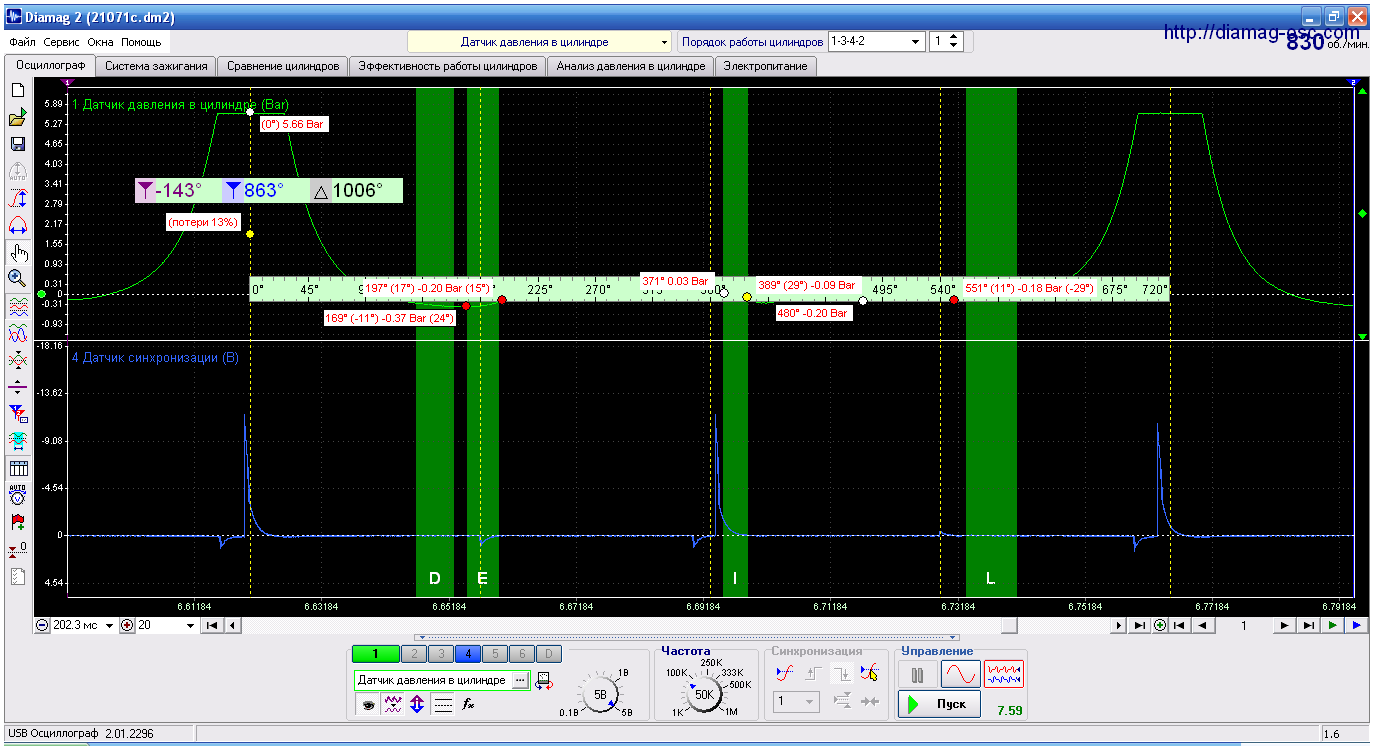This screenshot has width=1374, height=746.
Task: Select the magnifier zoom tool
Action: (17, 278)
